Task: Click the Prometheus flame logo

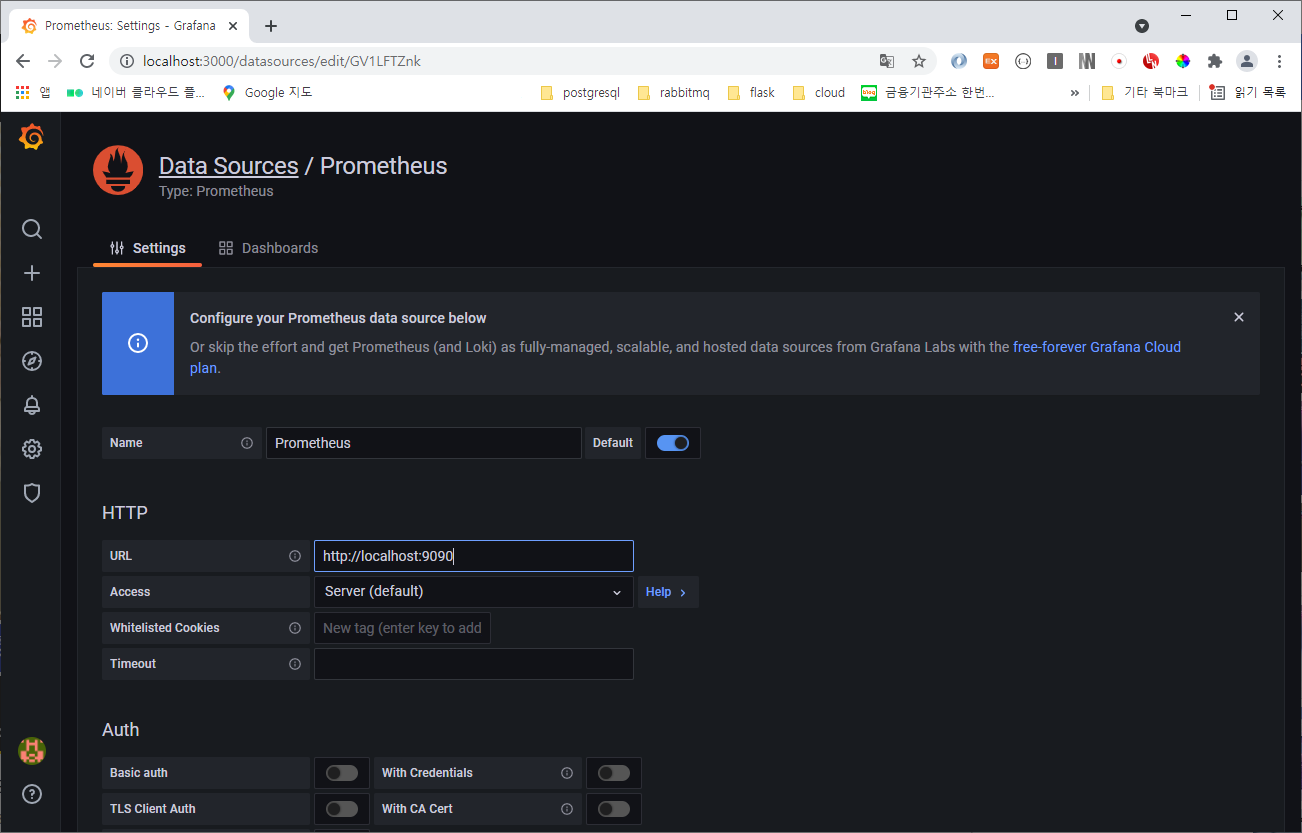Action: pyautogui.click(x=118, y=170)
